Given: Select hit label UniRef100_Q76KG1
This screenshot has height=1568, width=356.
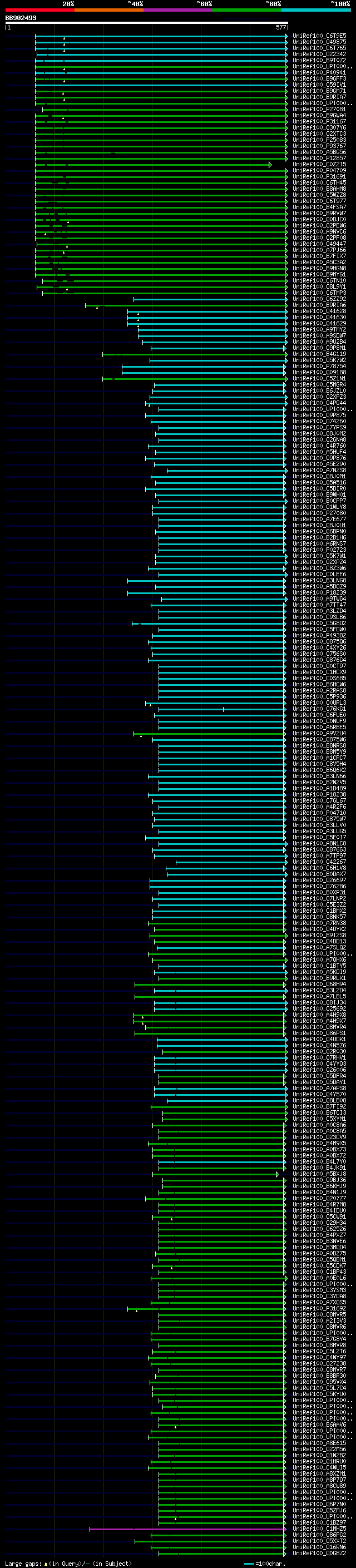Looking at the screenshot, I should click(x=319, y=709).
